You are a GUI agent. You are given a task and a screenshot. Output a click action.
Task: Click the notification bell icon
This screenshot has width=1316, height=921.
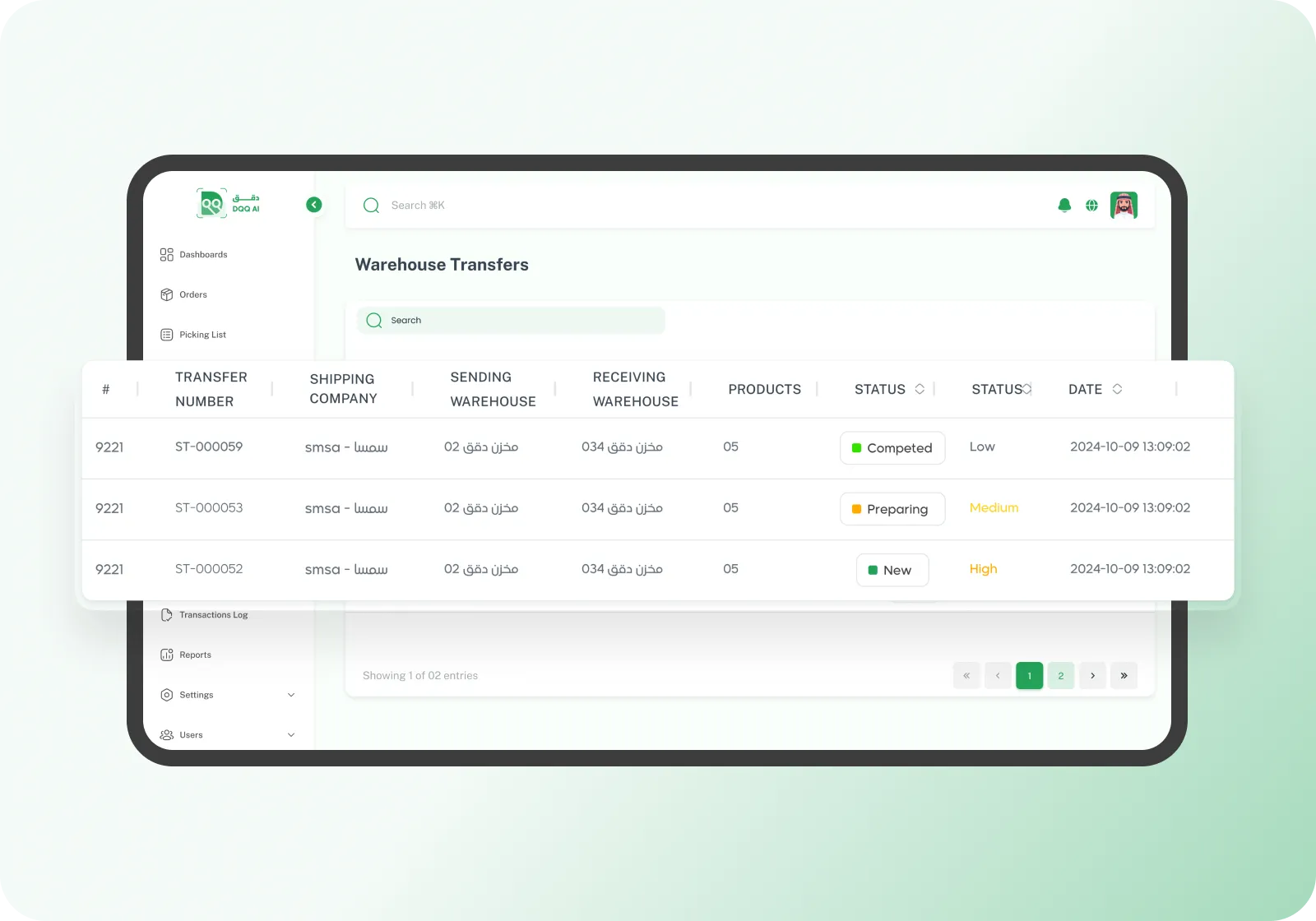pos(1064,206)
